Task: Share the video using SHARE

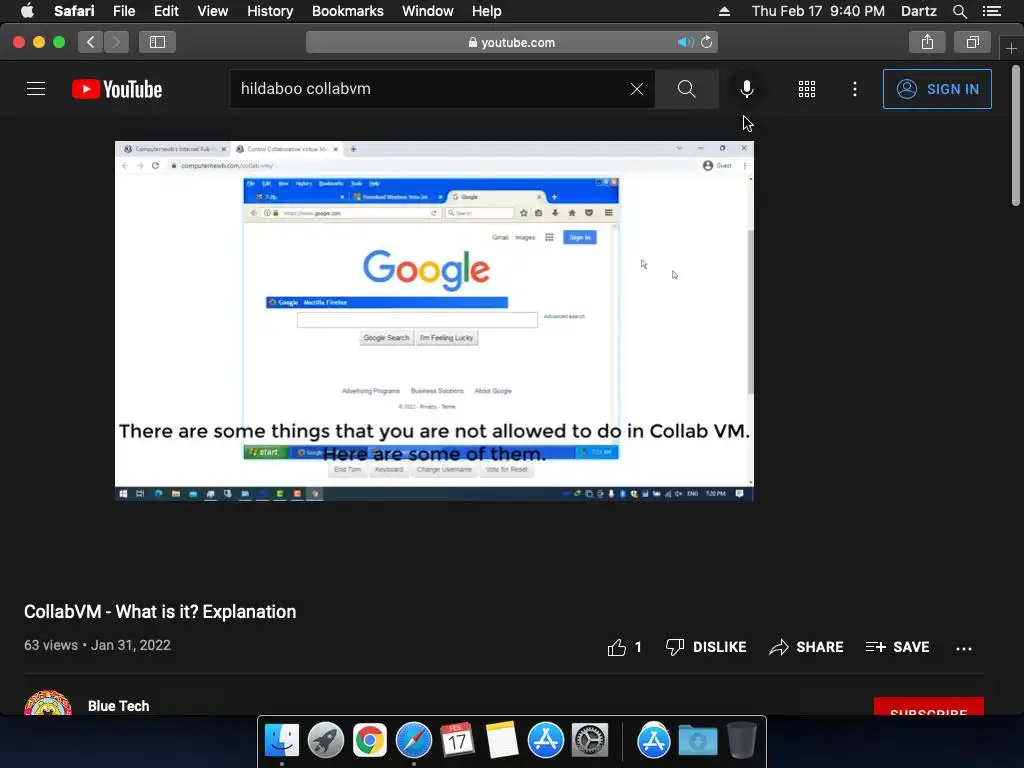Action: point(807,647)
